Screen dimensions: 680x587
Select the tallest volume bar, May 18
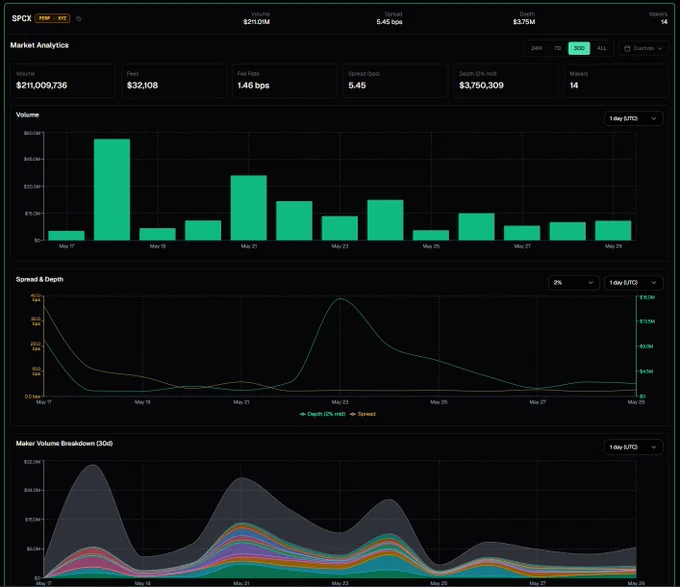[112, 189]
